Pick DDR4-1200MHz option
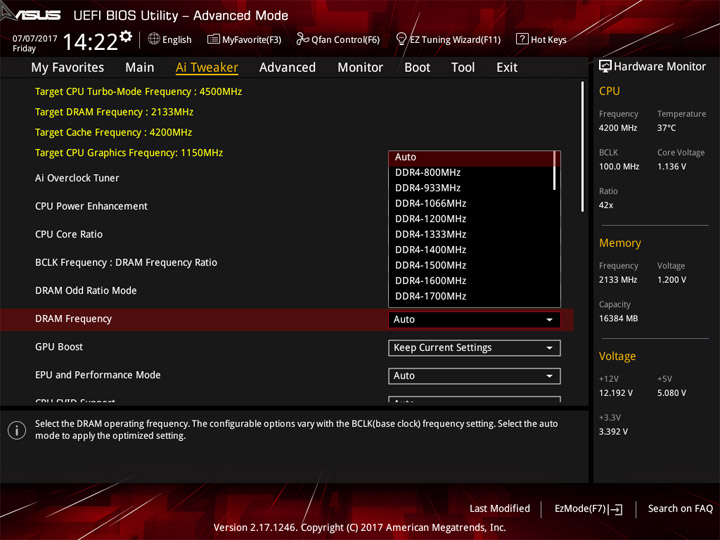 click(430, 219)
